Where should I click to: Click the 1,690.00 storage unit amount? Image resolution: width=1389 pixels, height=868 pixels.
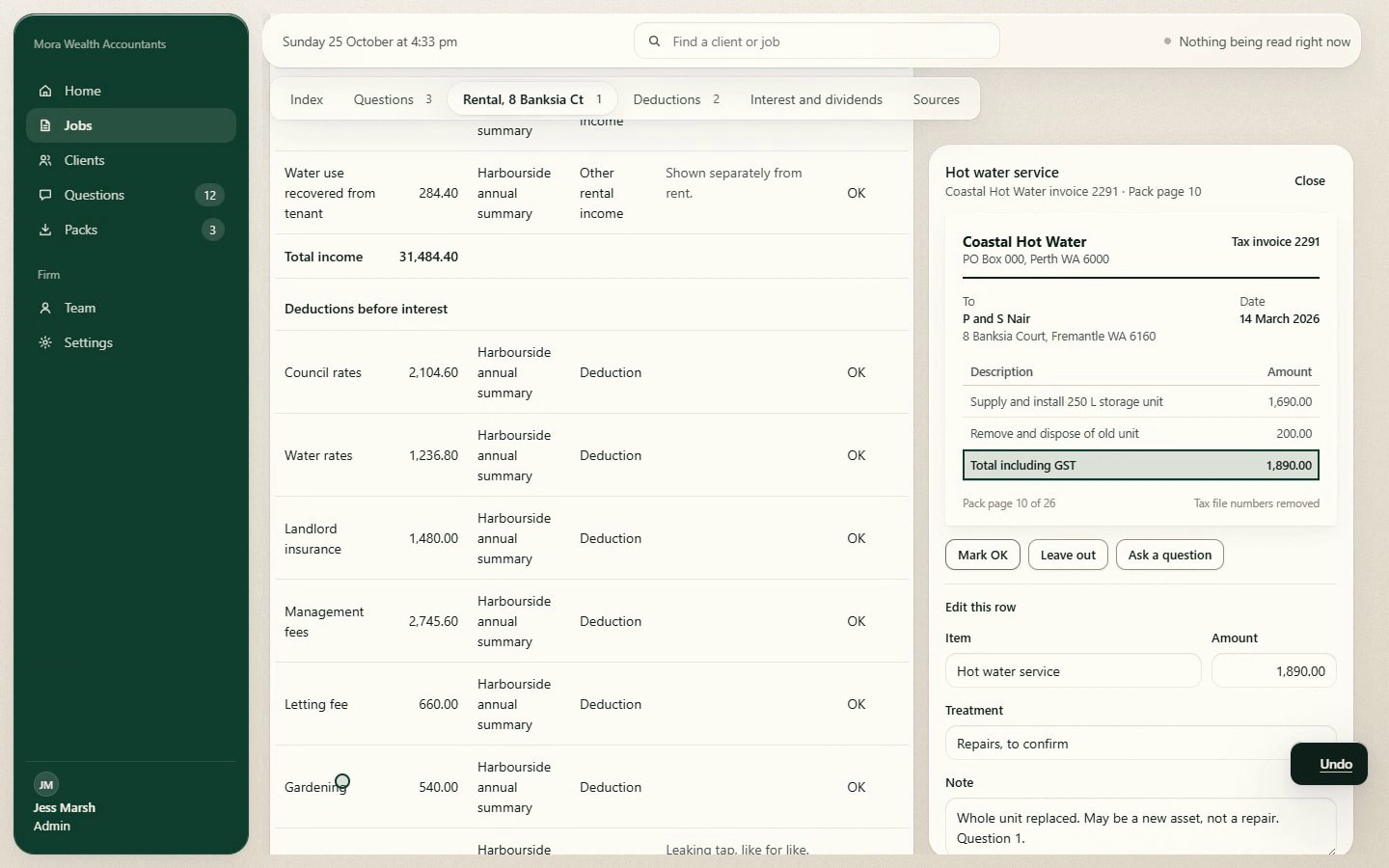pyautogui.click(x=1290, y=402)
